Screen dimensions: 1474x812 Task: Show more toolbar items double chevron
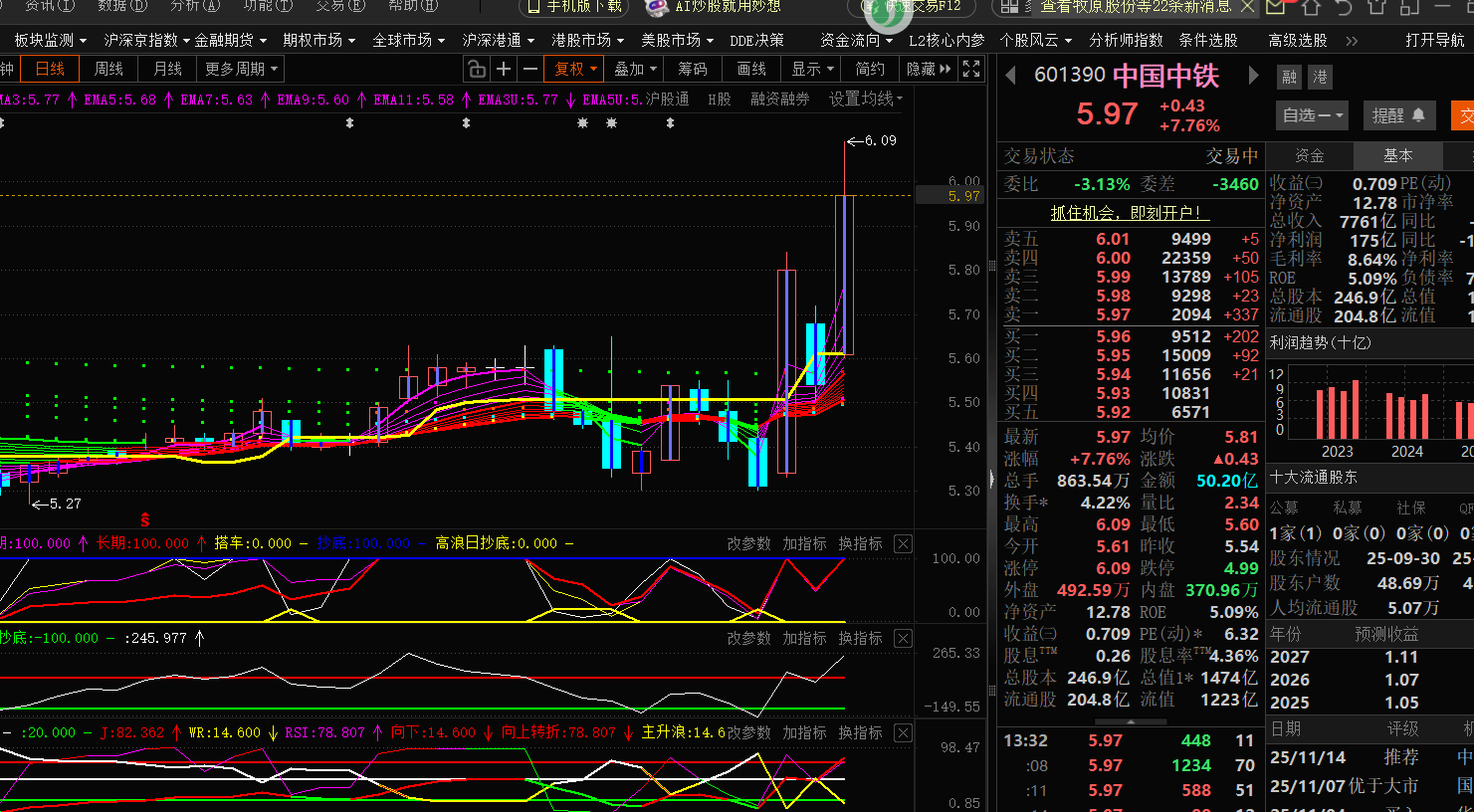click(1352, 41)
